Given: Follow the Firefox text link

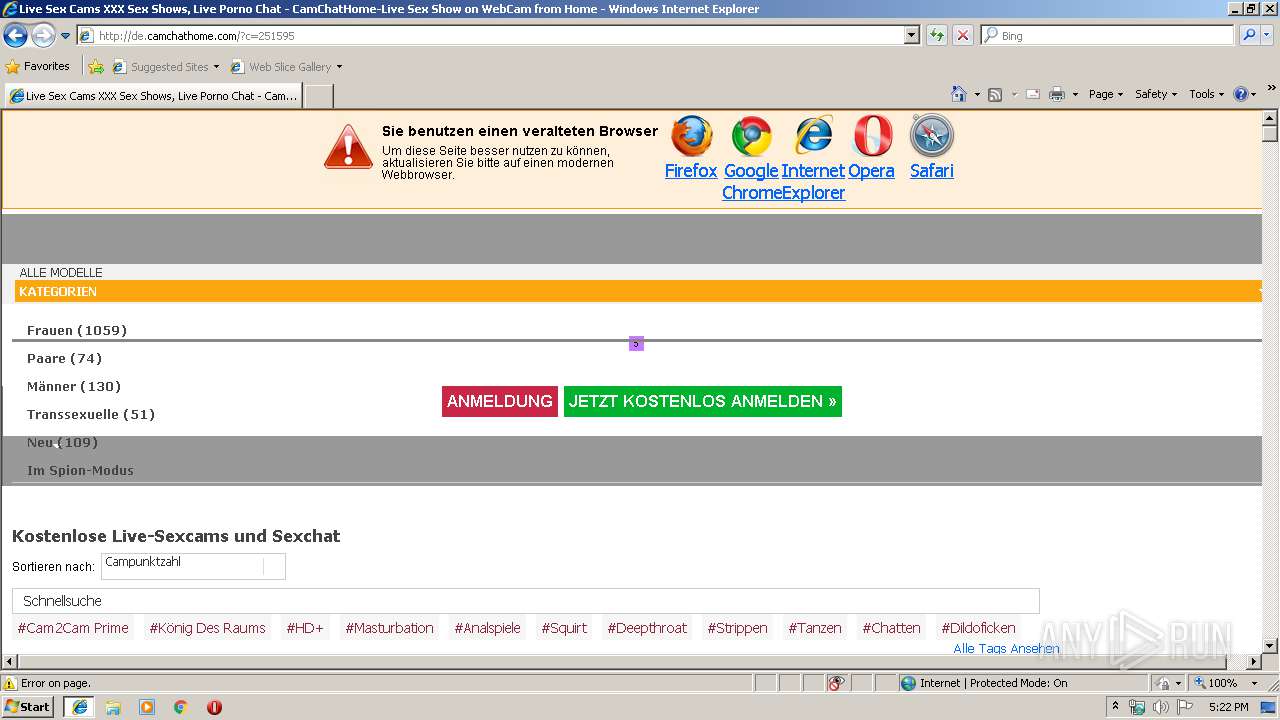Looking at the screenshot, I should (691, 171).
